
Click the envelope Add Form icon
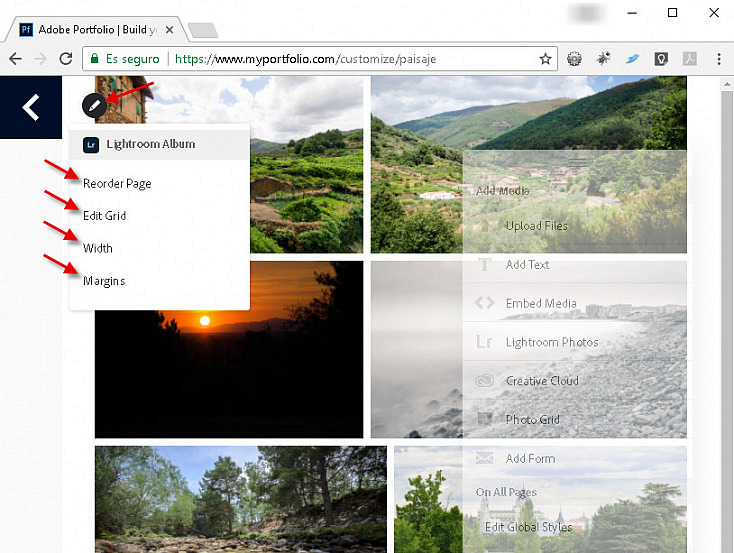tap(484, 457)
